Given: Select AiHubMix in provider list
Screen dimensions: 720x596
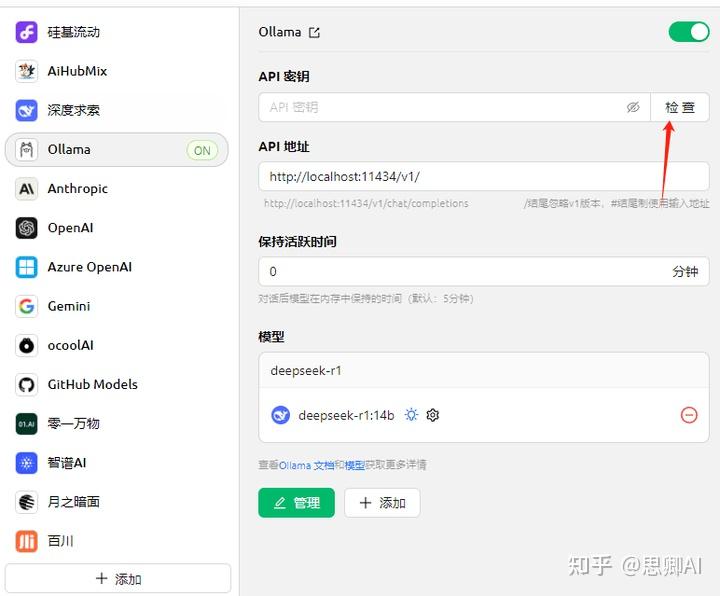Looking at the screenshot, I should (117, 71).
